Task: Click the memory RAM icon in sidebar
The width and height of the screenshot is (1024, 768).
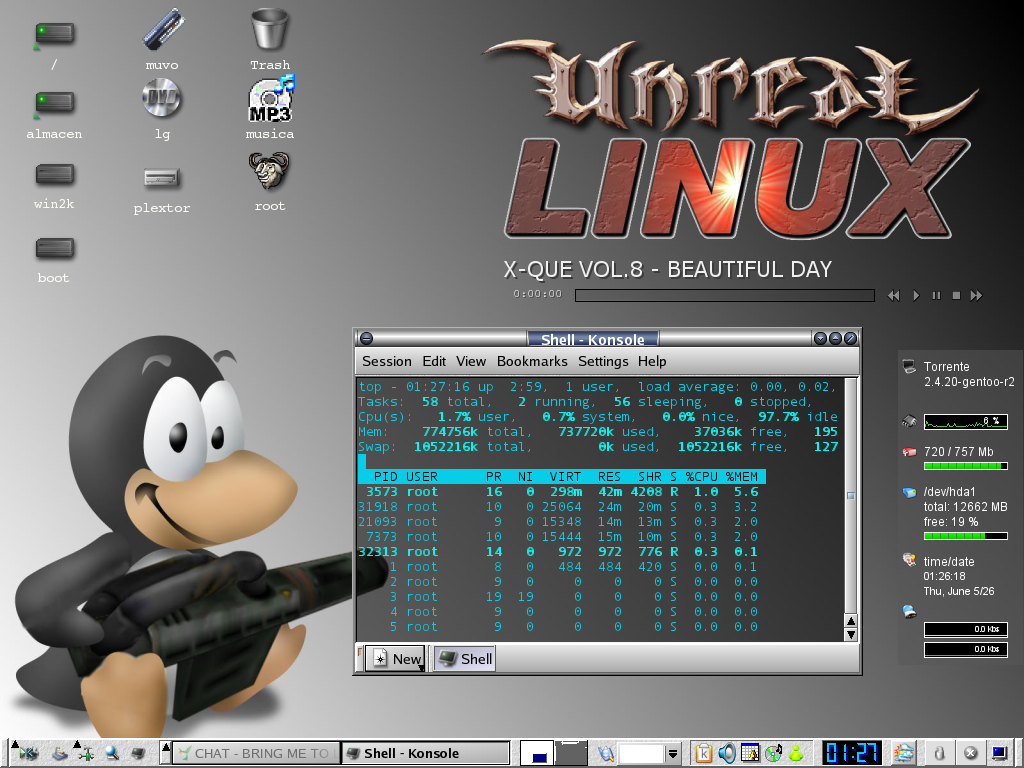Action: pyautogui.click(x=909, y=452)
